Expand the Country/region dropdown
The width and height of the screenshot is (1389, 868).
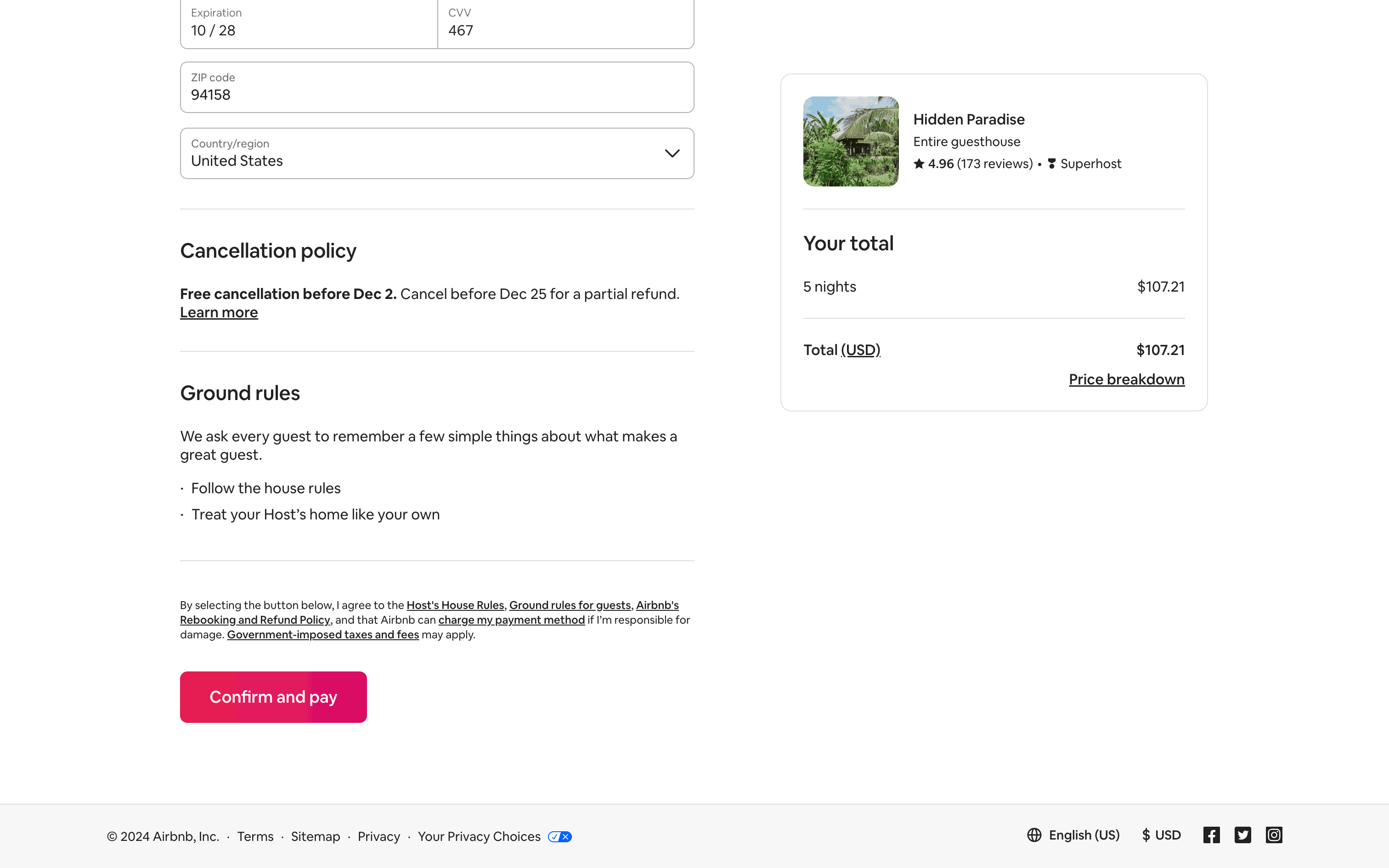(x=436, y=153)
